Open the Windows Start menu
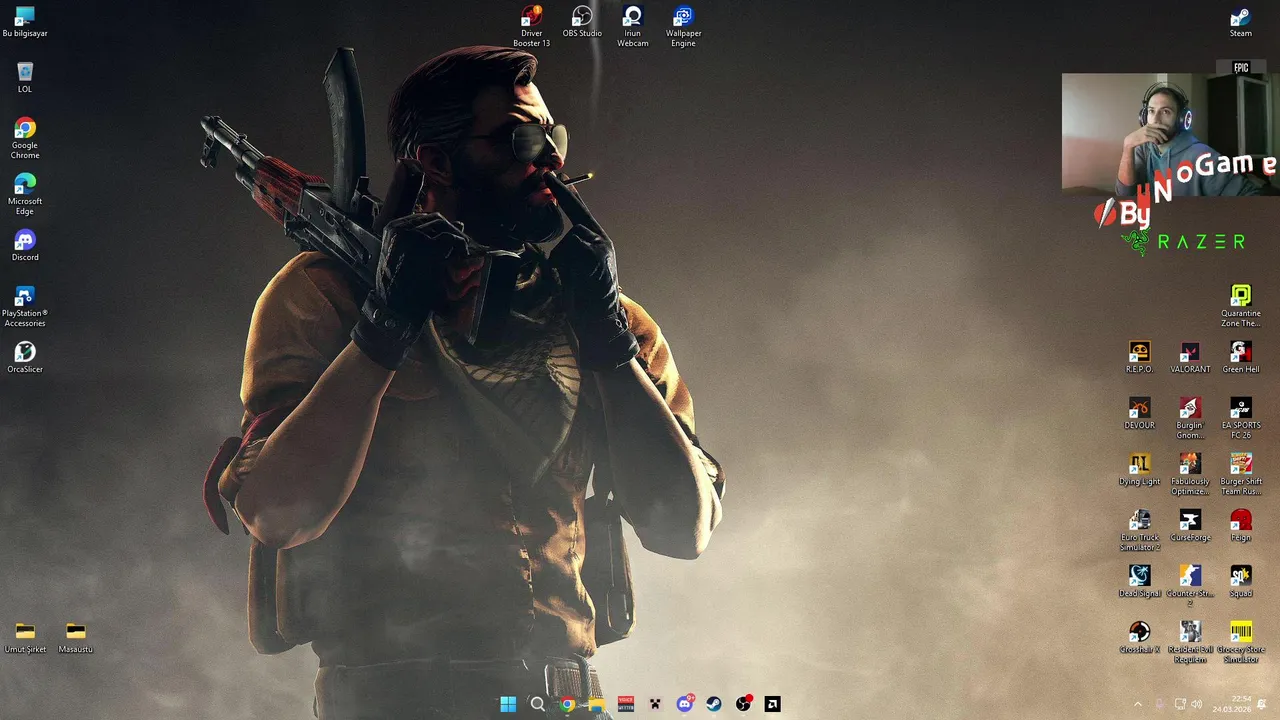Image resolution: width=1280 pixels, height=720 pixels. pos(508,704)
